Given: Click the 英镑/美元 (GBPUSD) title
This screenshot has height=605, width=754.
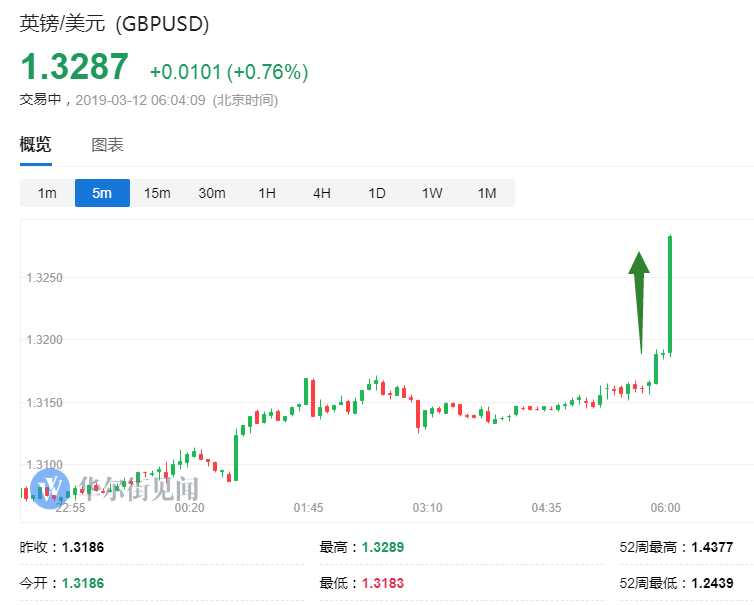Looking at the screenshot, I should click(115, 24).
